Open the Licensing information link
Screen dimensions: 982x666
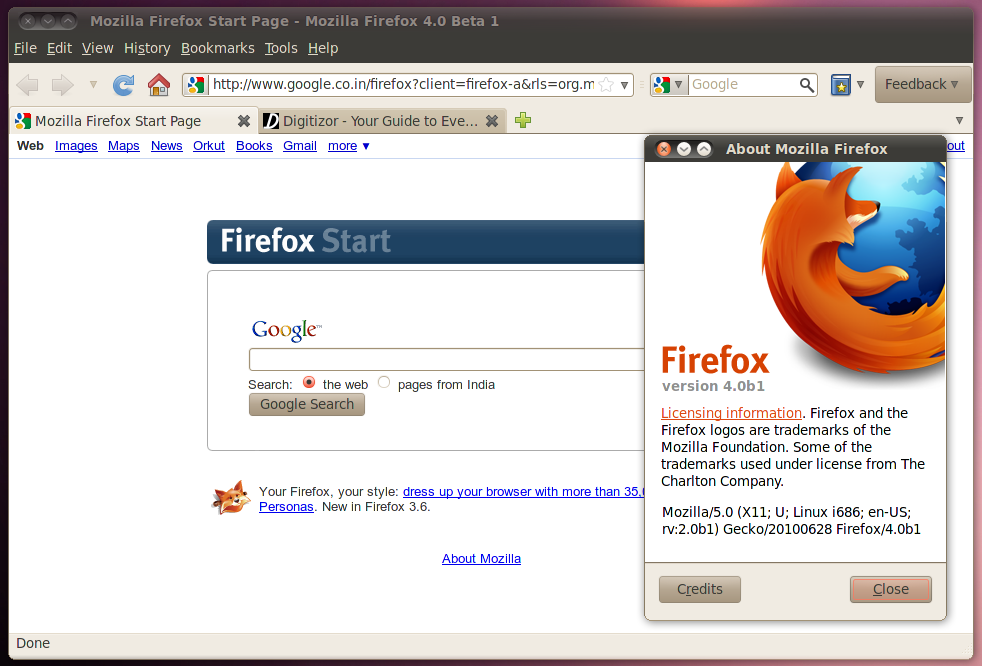(731, 413)
